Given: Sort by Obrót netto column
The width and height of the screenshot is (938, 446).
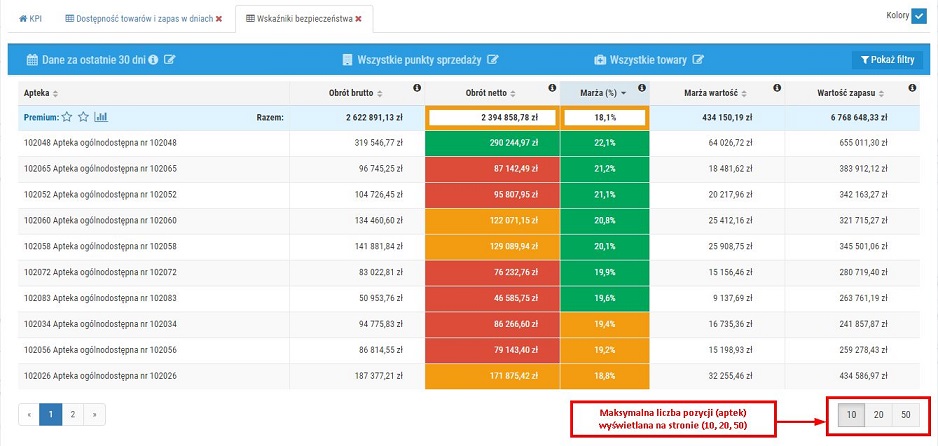Looking at the screenshot, I should pos(492,93).
